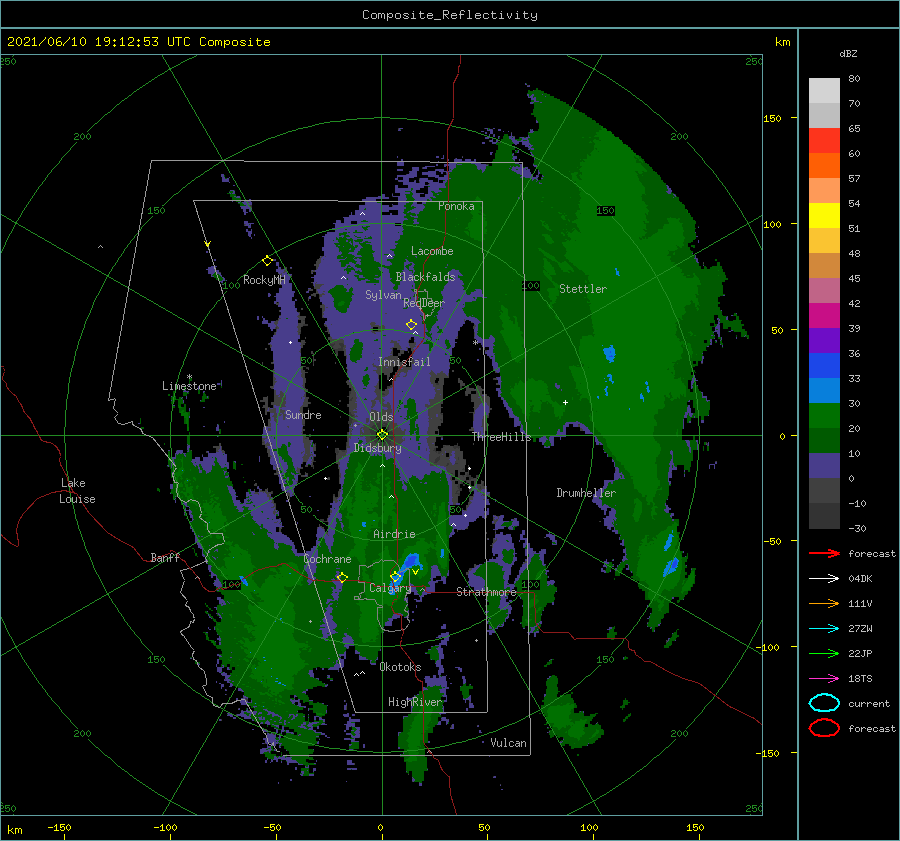
Task: Click the yellow diamond marker above Calgary
Action: tap(395, 576)
